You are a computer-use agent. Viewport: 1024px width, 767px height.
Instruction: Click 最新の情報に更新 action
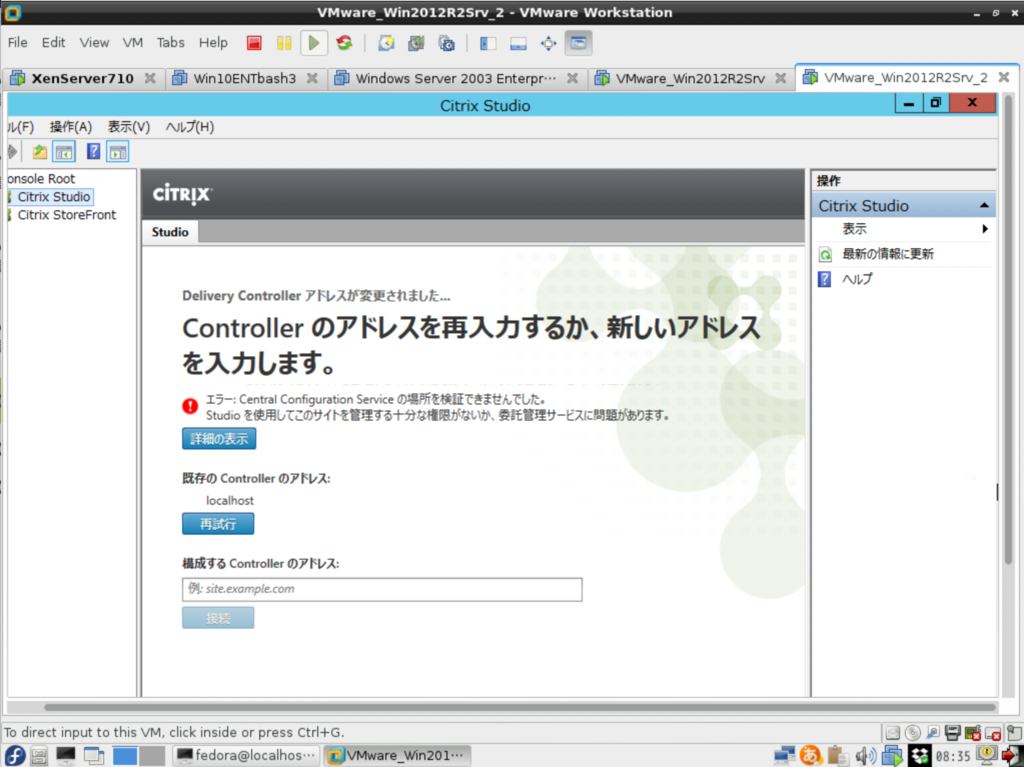coord(888,254)
